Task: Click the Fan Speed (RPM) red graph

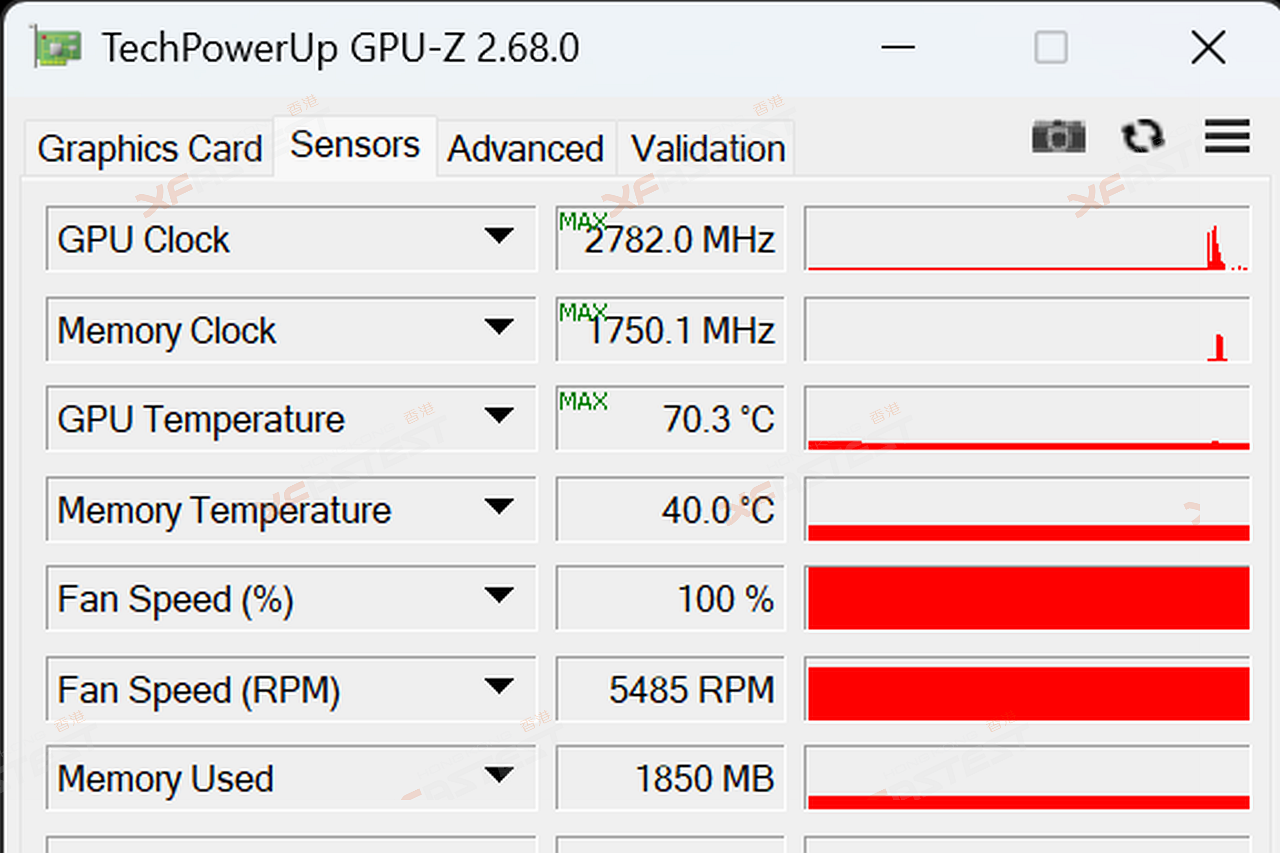Action: click(1027, 692)
